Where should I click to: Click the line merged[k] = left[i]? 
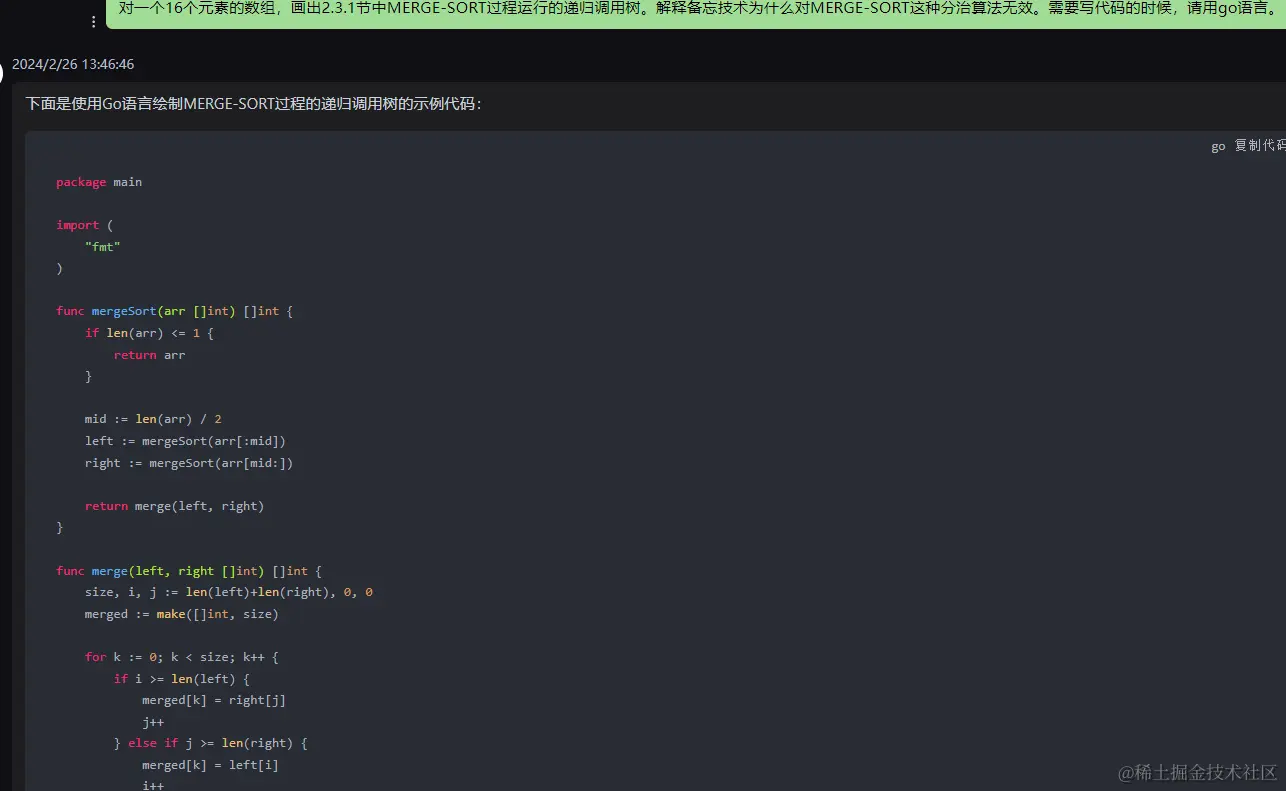pos(210,765)
